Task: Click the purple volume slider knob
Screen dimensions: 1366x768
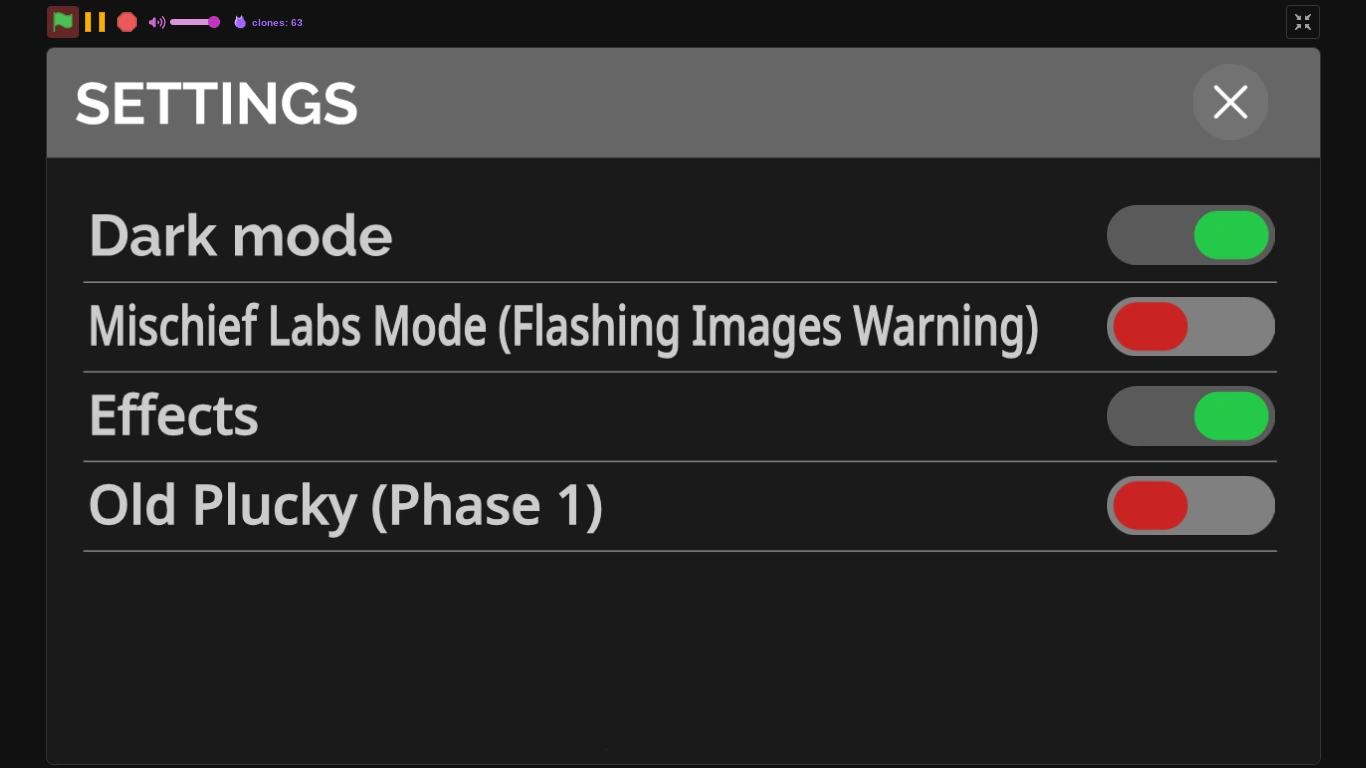Action: tap(214, 22)
